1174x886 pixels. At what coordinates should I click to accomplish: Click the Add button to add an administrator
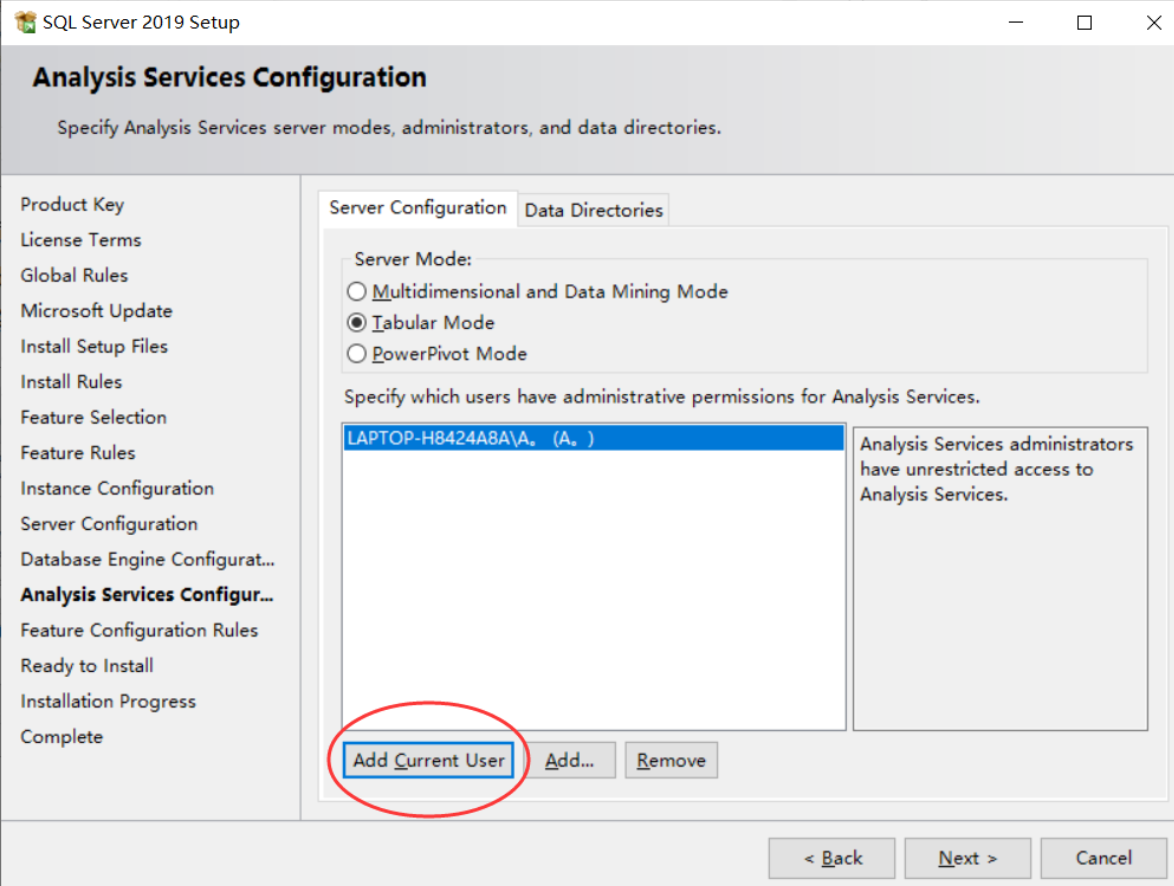[570, 760]
